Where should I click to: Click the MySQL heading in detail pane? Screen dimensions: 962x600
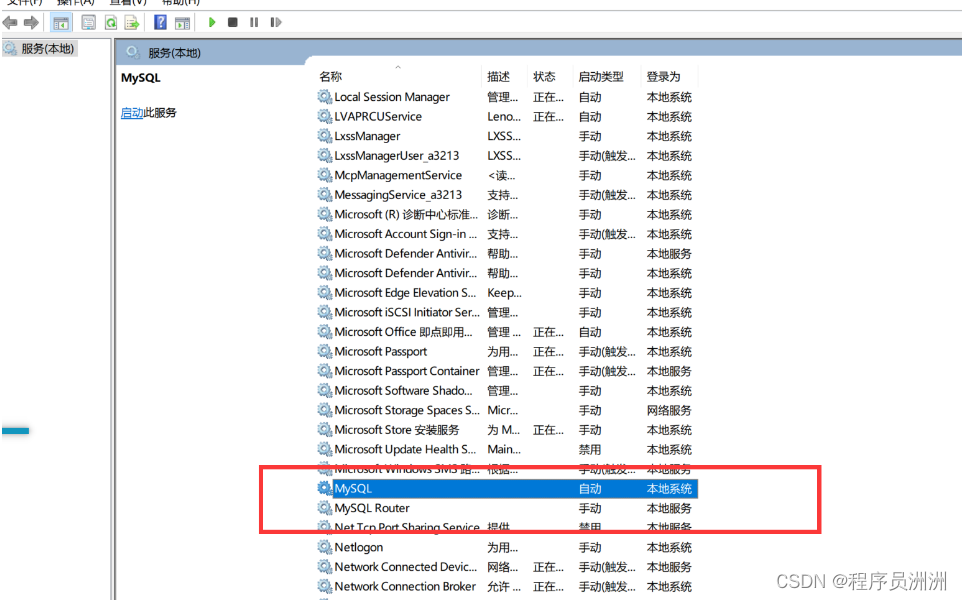pos(140,78)
